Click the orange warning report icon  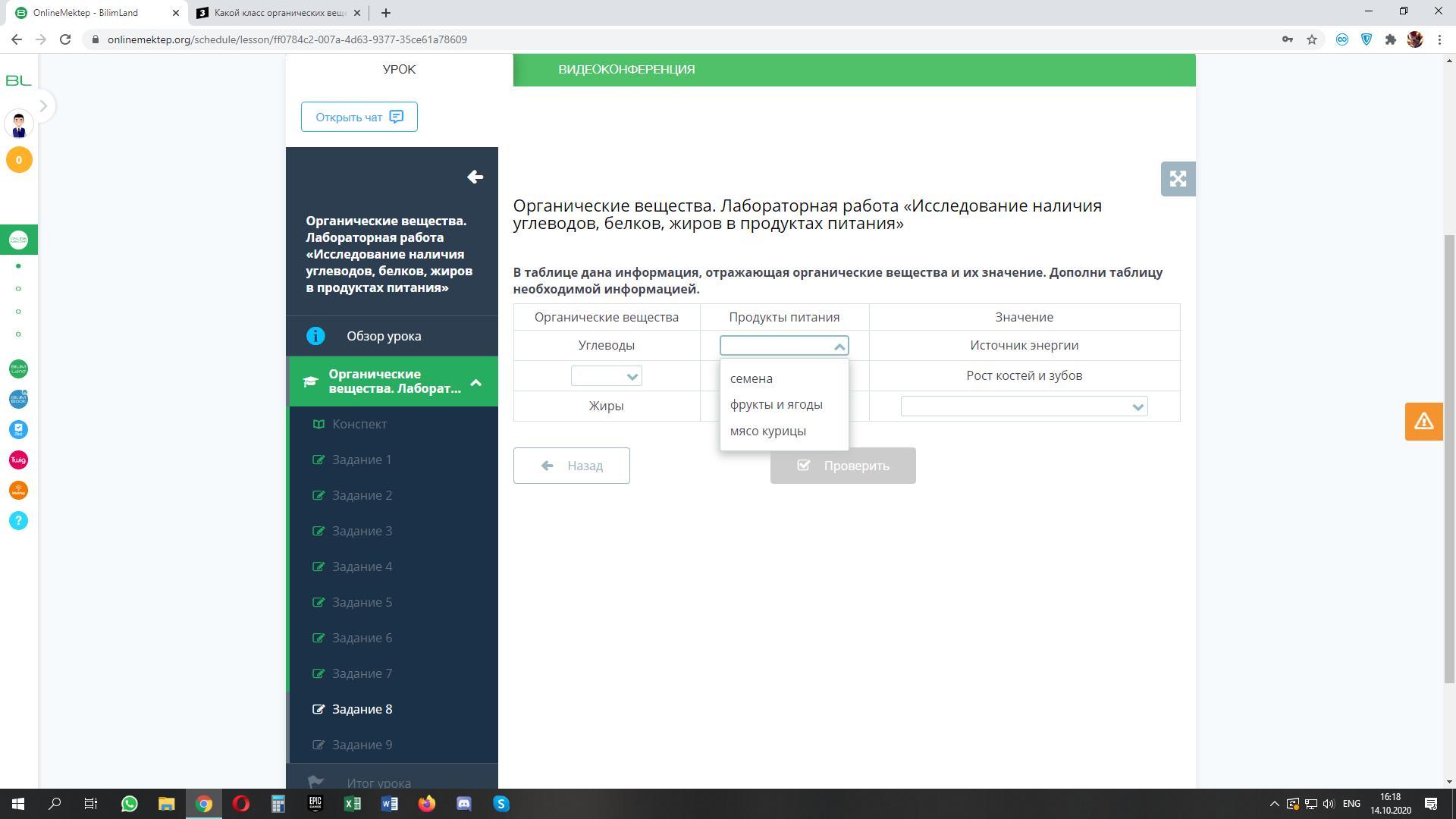tap(1423, 422)
